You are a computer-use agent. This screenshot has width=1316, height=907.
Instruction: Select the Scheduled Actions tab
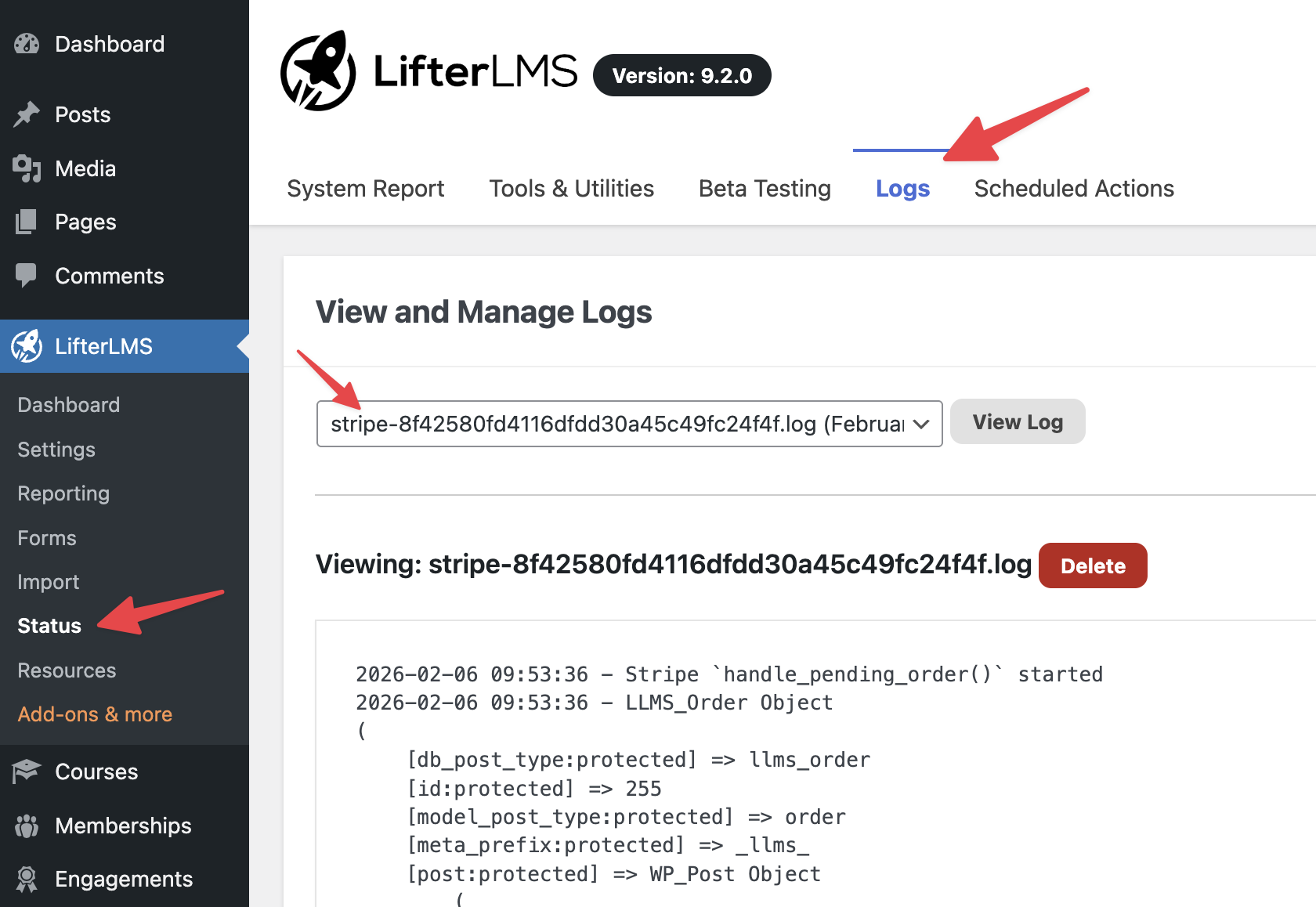click(x=1074, y=189)
